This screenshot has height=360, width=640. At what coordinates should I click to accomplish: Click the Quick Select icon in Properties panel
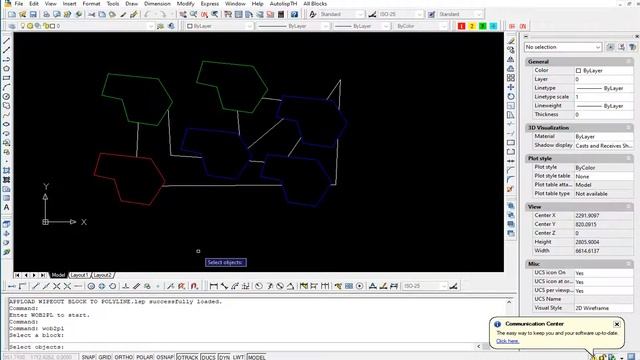(632, 47)
